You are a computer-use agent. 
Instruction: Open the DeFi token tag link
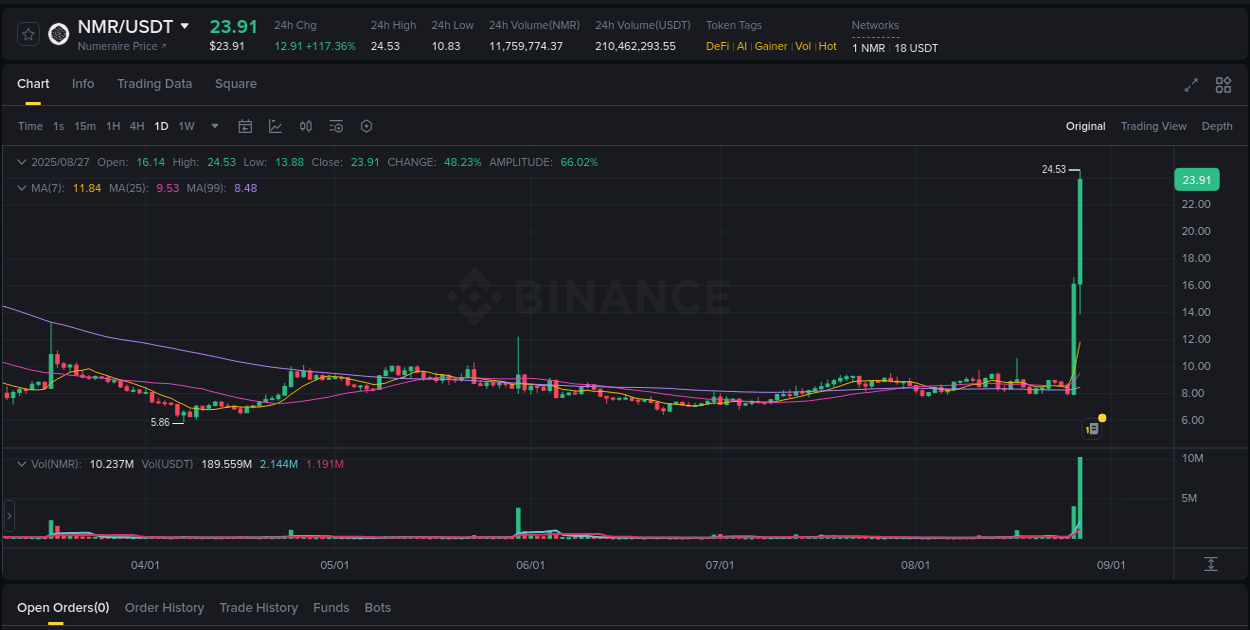pyautogui.click(x=716, y=46)
